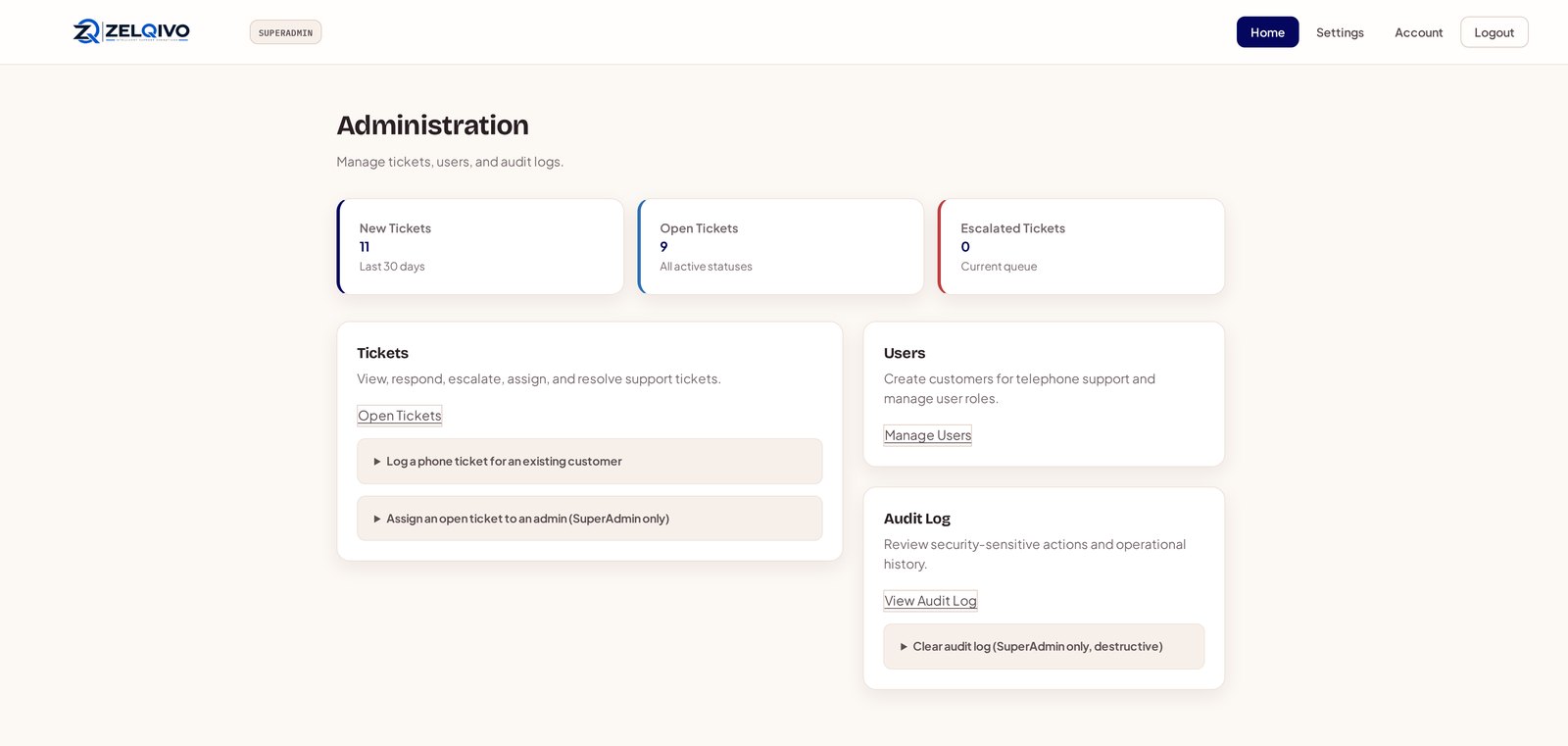The height and width of the screenshot is (746, 1568).
Task: Click the Logout button
Action: [x=1494, y=32]
